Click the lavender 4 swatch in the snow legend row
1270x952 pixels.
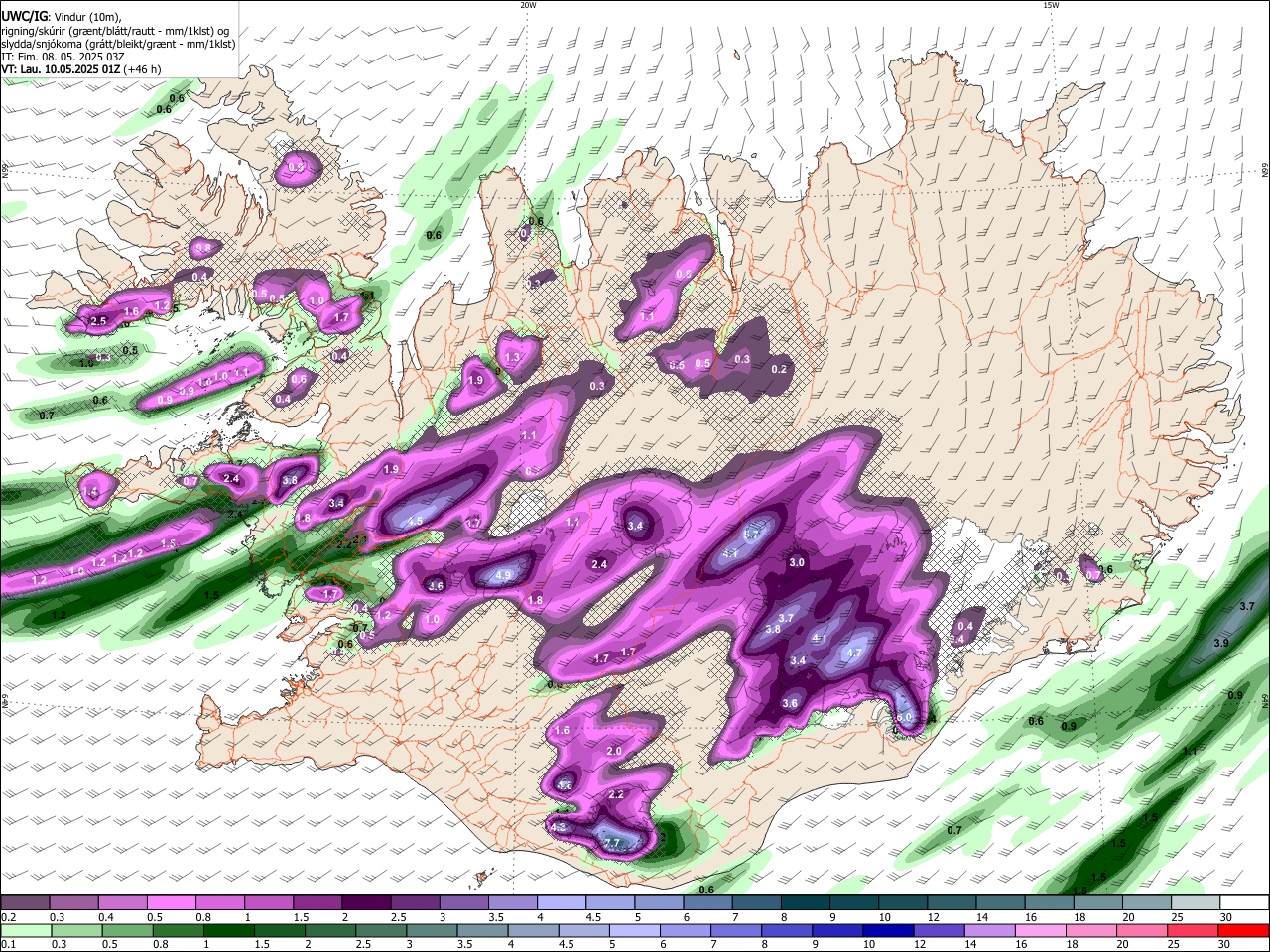[x=562, y=903]
